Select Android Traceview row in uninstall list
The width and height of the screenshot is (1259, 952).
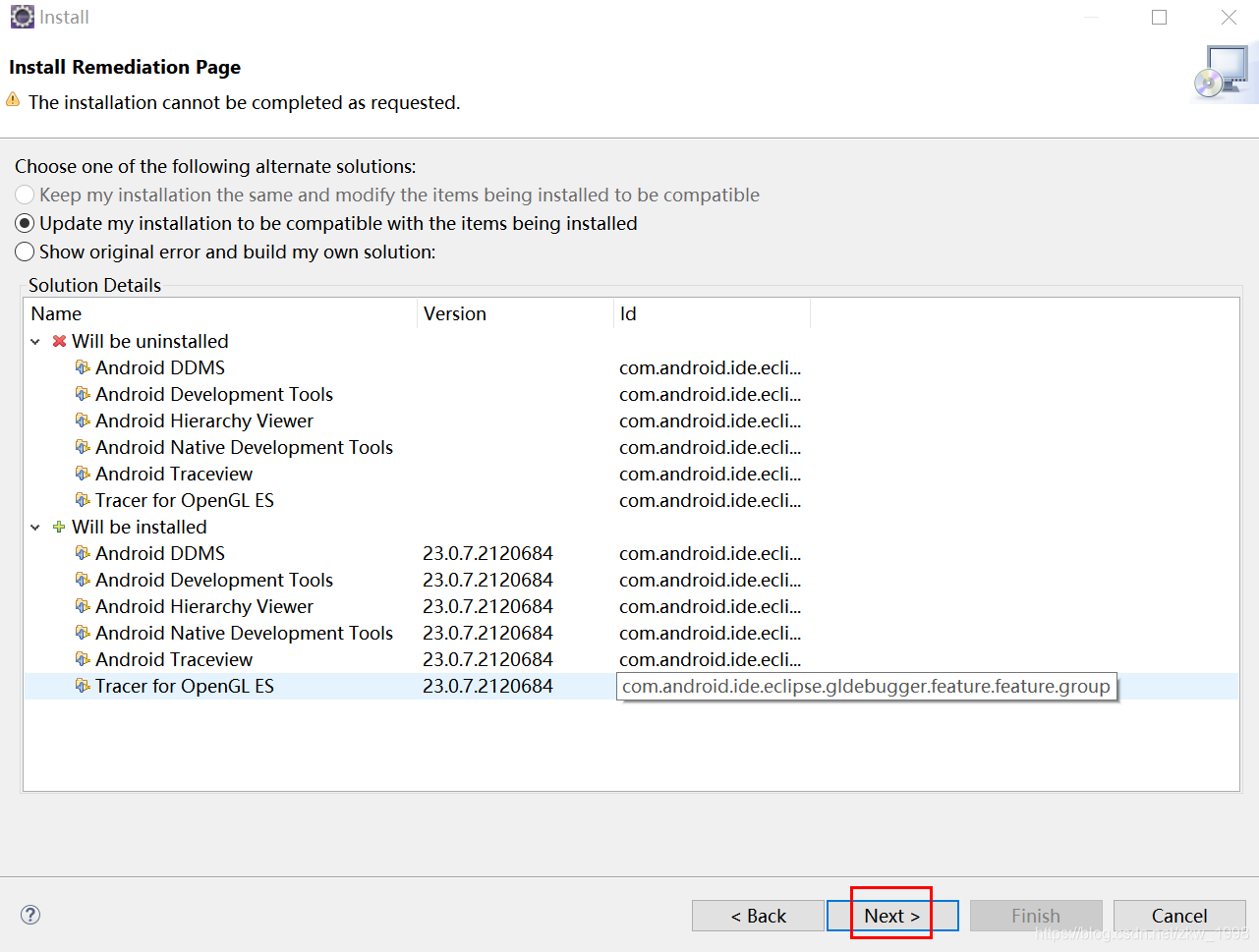click(x=631, y=474)
